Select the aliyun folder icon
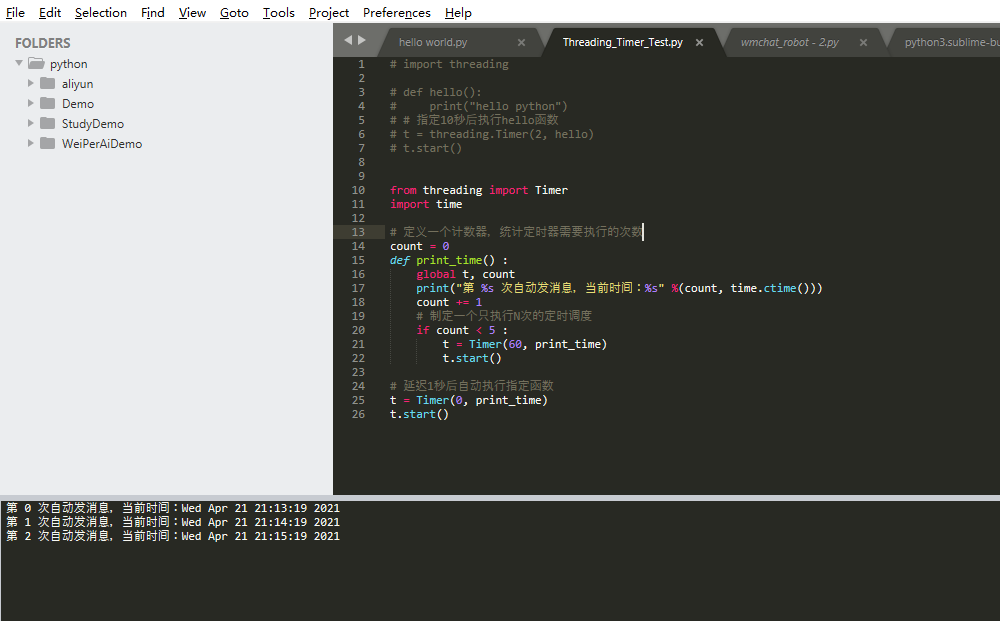The height and width of the screenshot is (621, 1000). 47,83
